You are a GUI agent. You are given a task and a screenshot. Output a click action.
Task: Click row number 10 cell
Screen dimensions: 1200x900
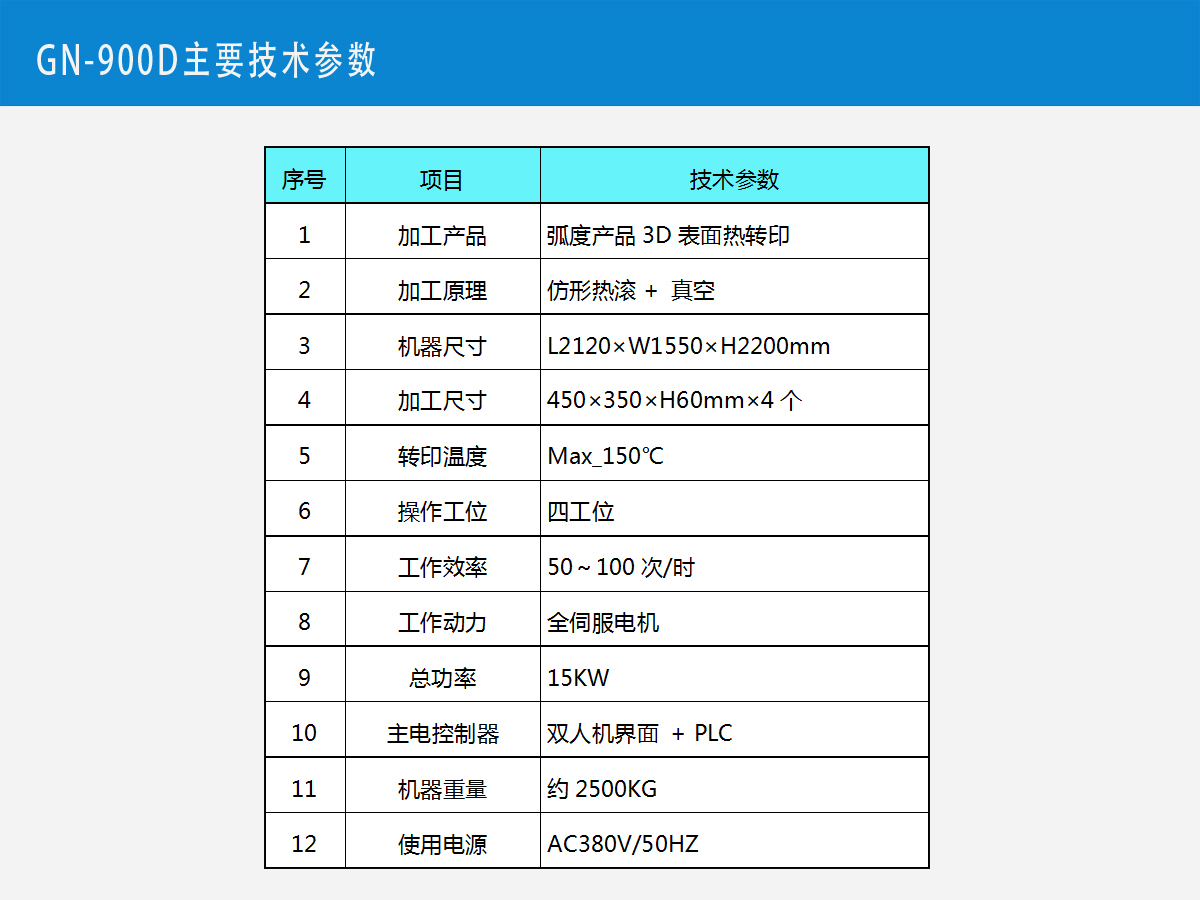click(x=305, y=730)
